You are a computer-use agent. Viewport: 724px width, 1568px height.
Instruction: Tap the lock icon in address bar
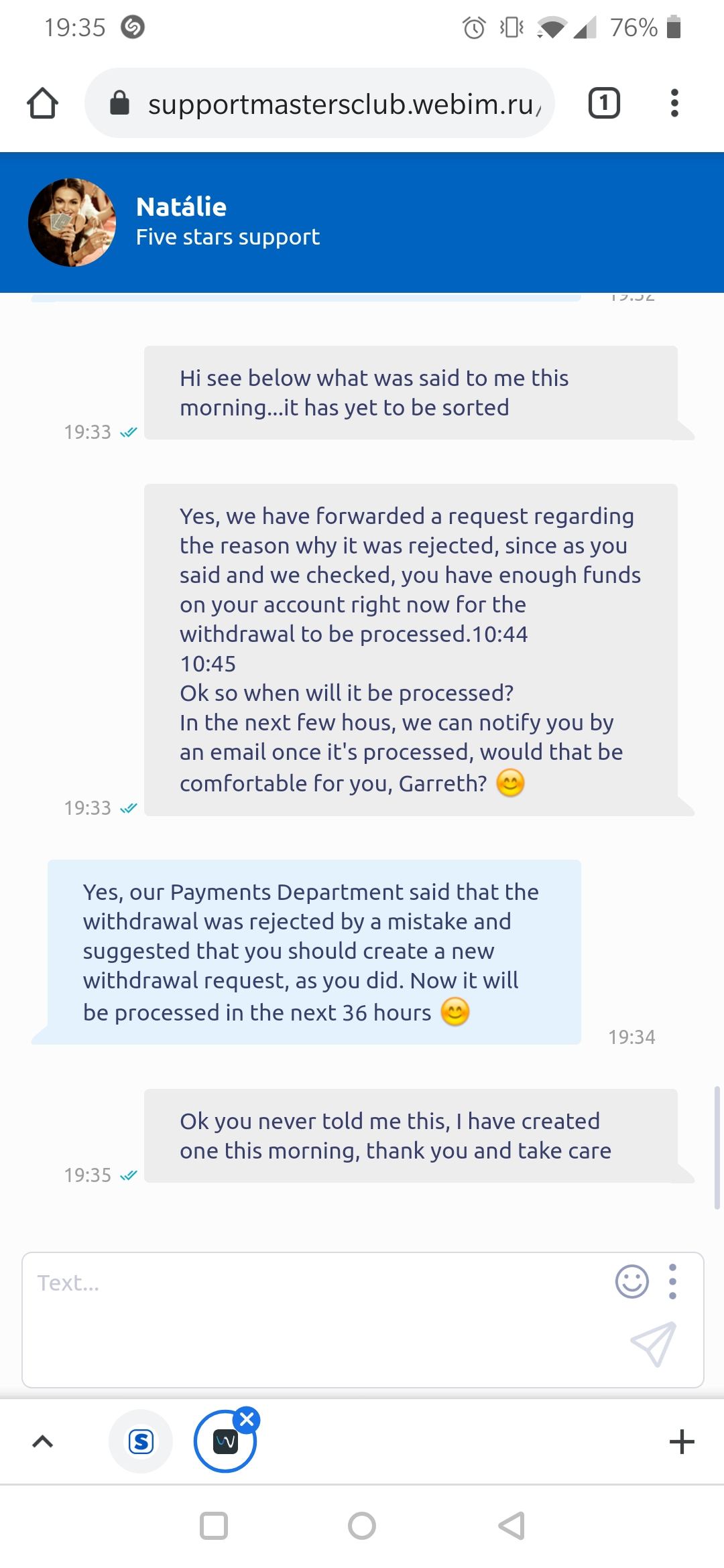pos(119,103)
